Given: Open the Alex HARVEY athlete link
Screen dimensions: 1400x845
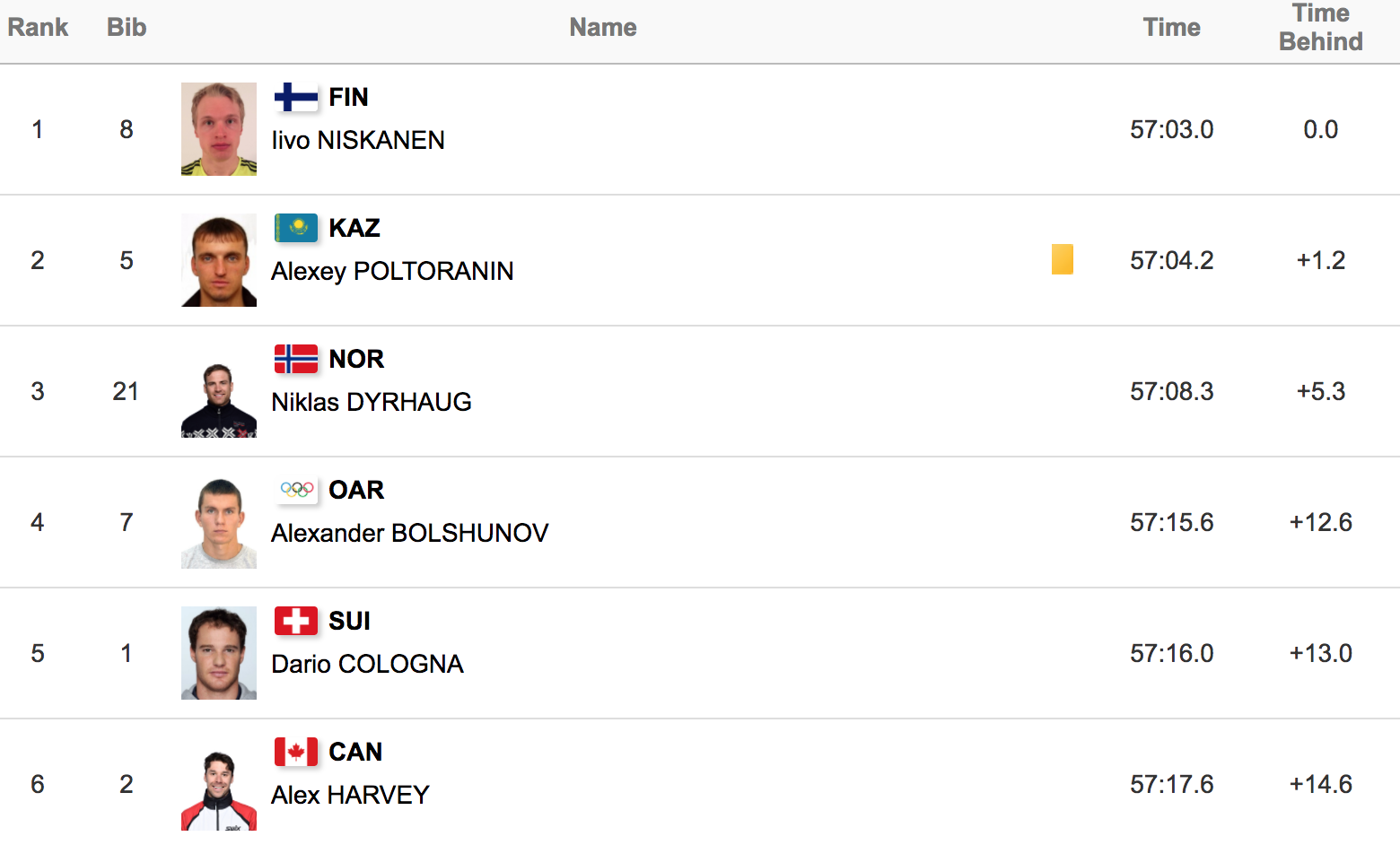Looking at the screenshot, I should (350, 795).
